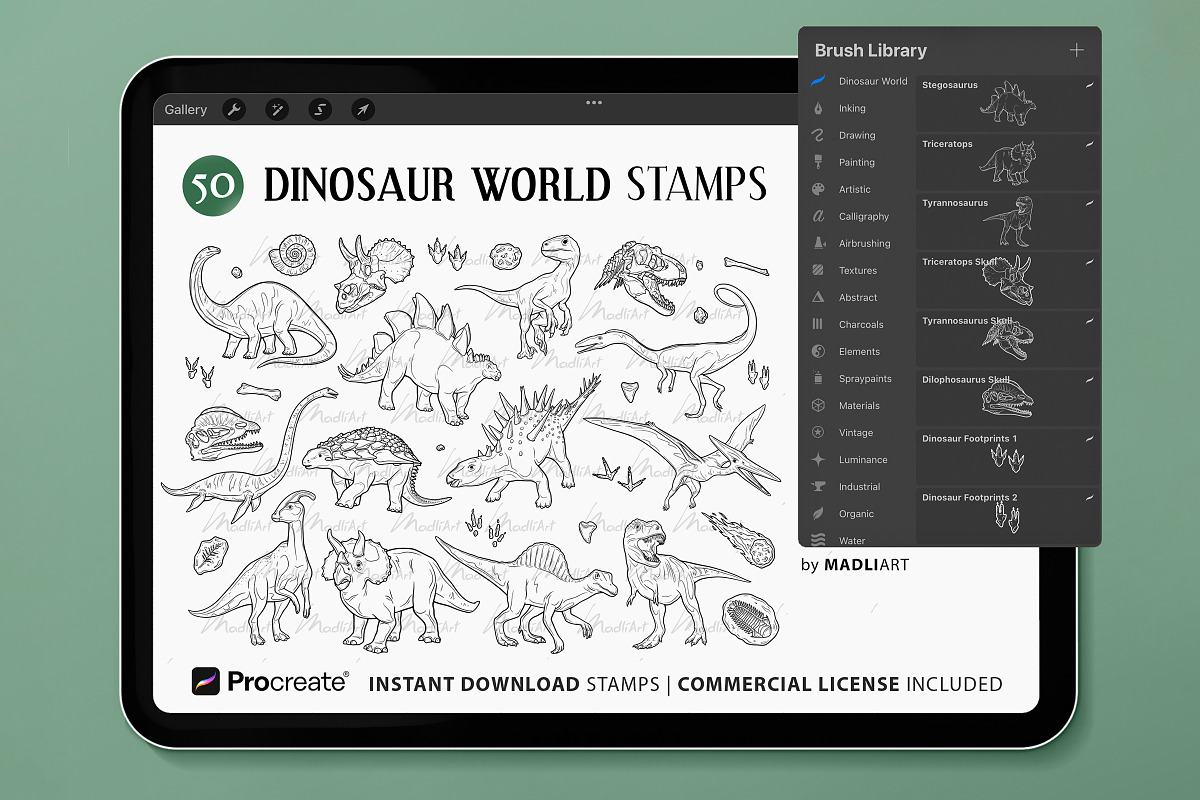Select the Charcoals category icon
1200x800 pixels.
[x=818, y=324]
